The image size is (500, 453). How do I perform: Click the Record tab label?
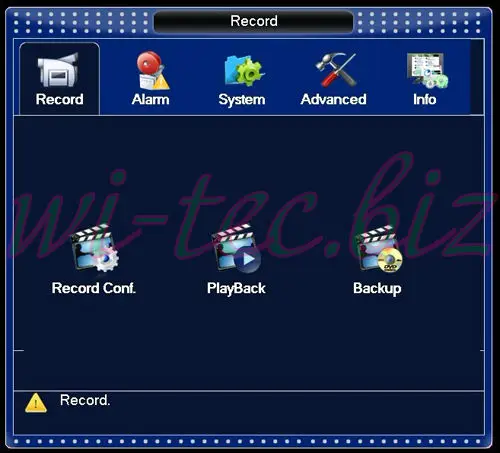60,99
